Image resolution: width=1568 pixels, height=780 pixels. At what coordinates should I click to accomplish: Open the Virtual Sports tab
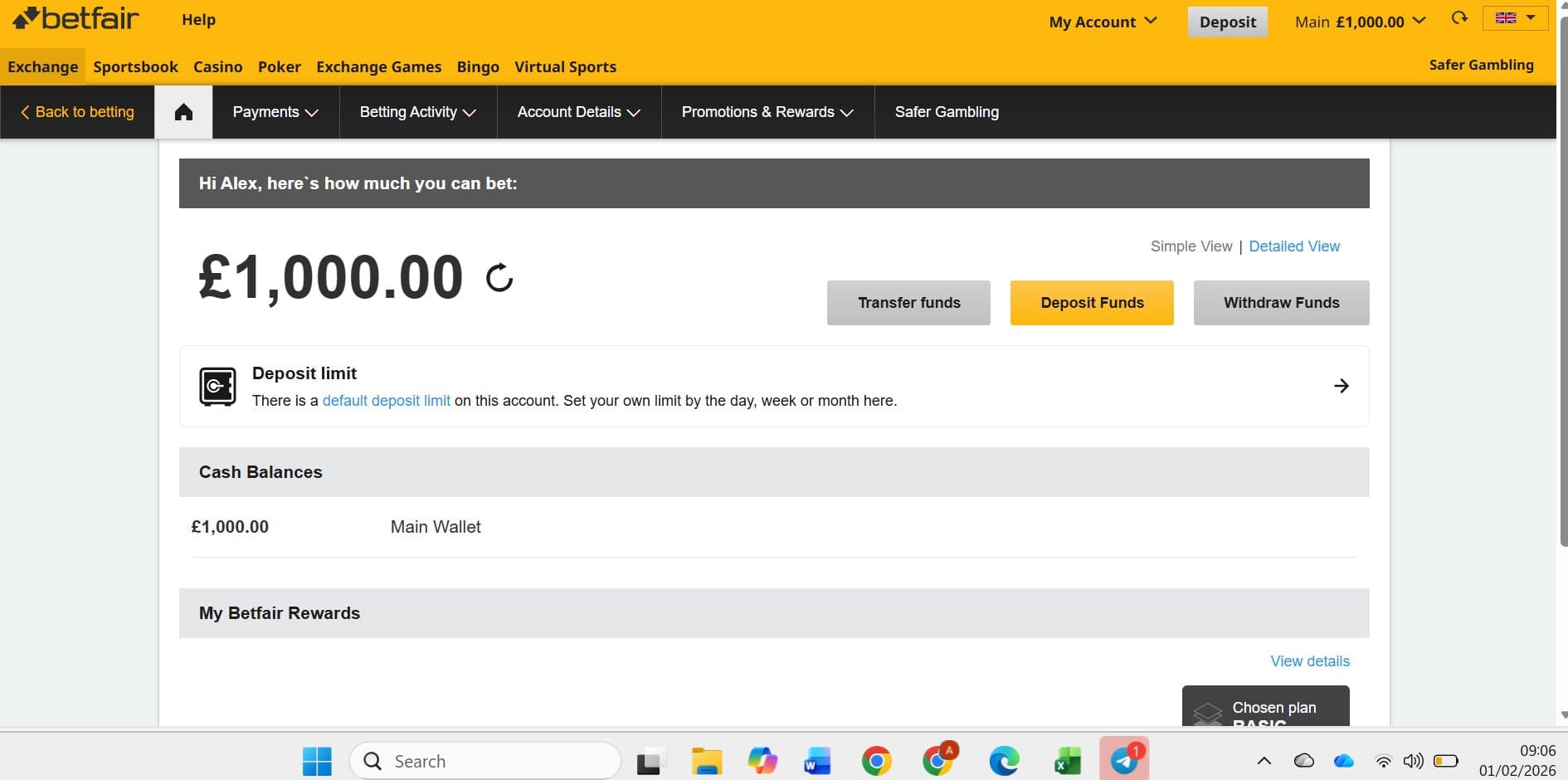click(x=565, y=67)
